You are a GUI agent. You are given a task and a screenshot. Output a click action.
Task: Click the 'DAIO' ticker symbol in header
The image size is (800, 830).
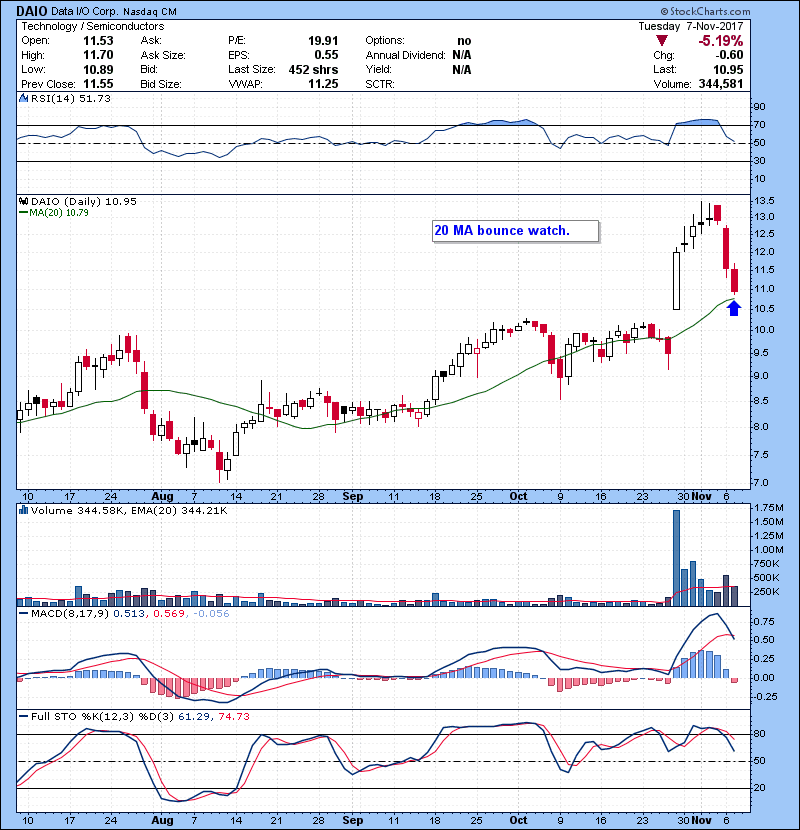click(x=32, y=11)
